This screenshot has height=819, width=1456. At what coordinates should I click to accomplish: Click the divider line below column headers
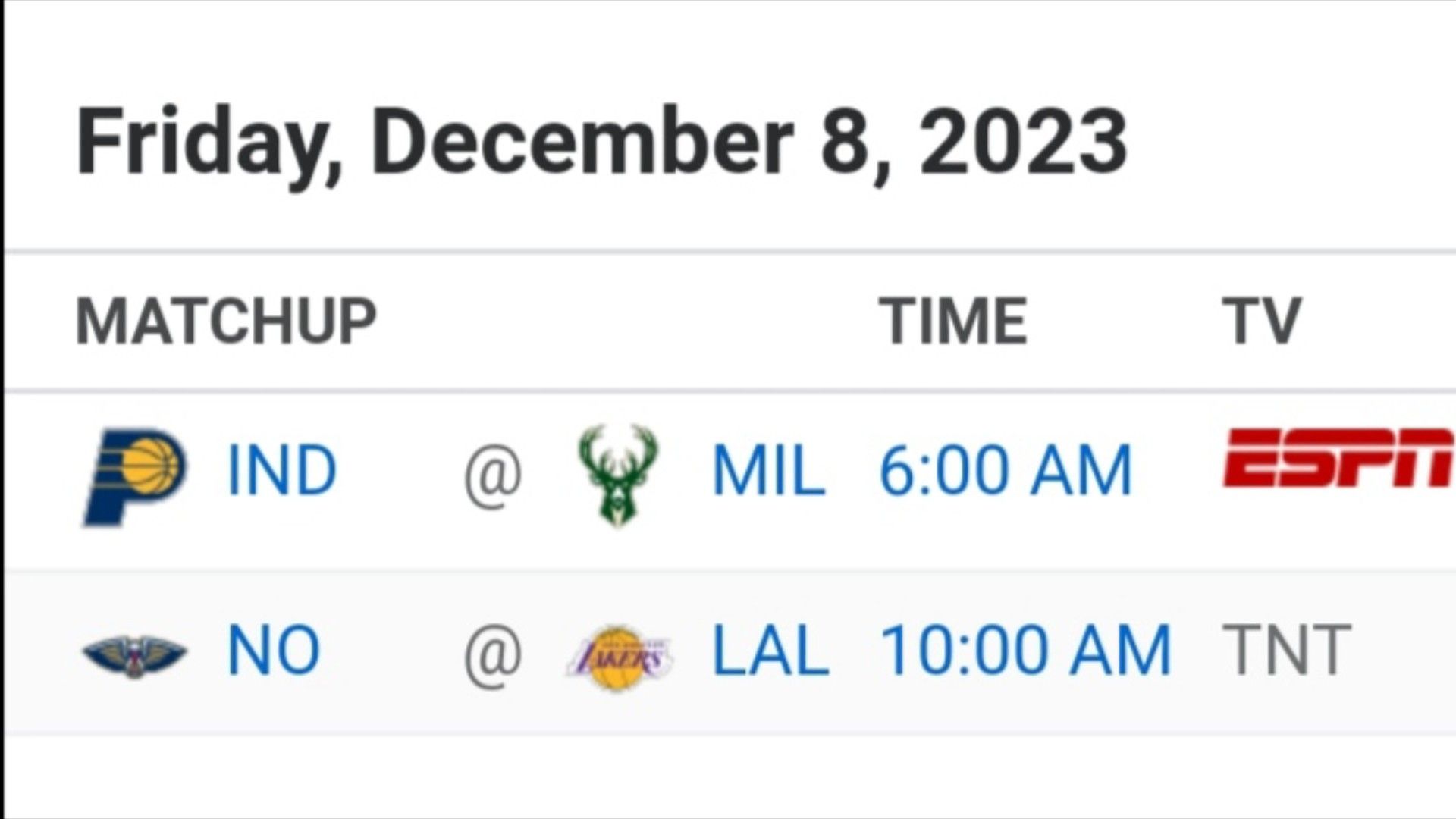coord(728,391)
